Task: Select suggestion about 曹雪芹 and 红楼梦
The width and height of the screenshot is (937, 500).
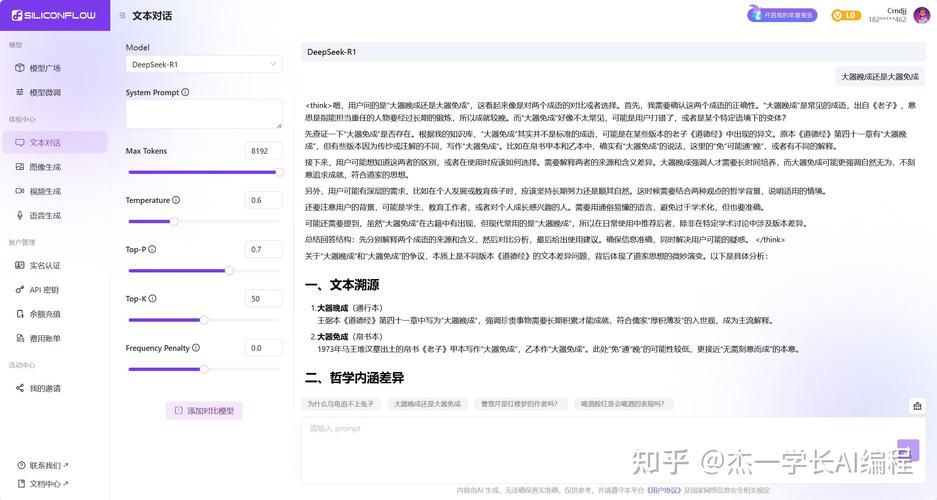Action: pyautogui.click(x=519, y=404)
